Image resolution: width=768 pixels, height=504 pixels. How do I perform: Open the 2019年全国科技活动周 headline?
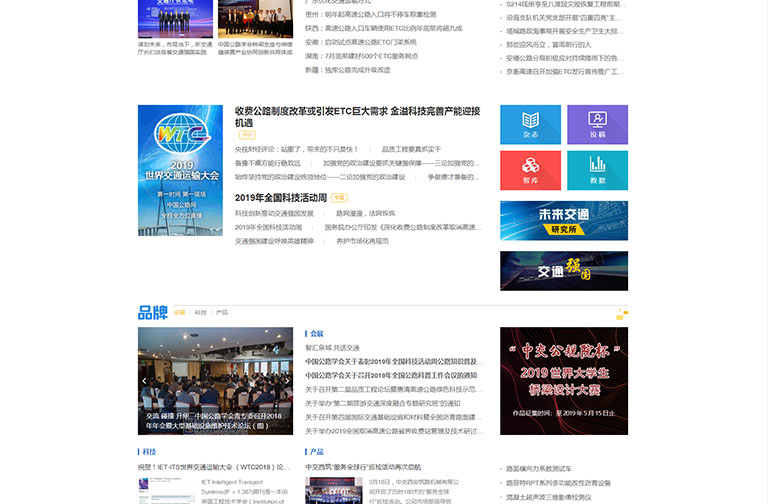tap(281, 198)
